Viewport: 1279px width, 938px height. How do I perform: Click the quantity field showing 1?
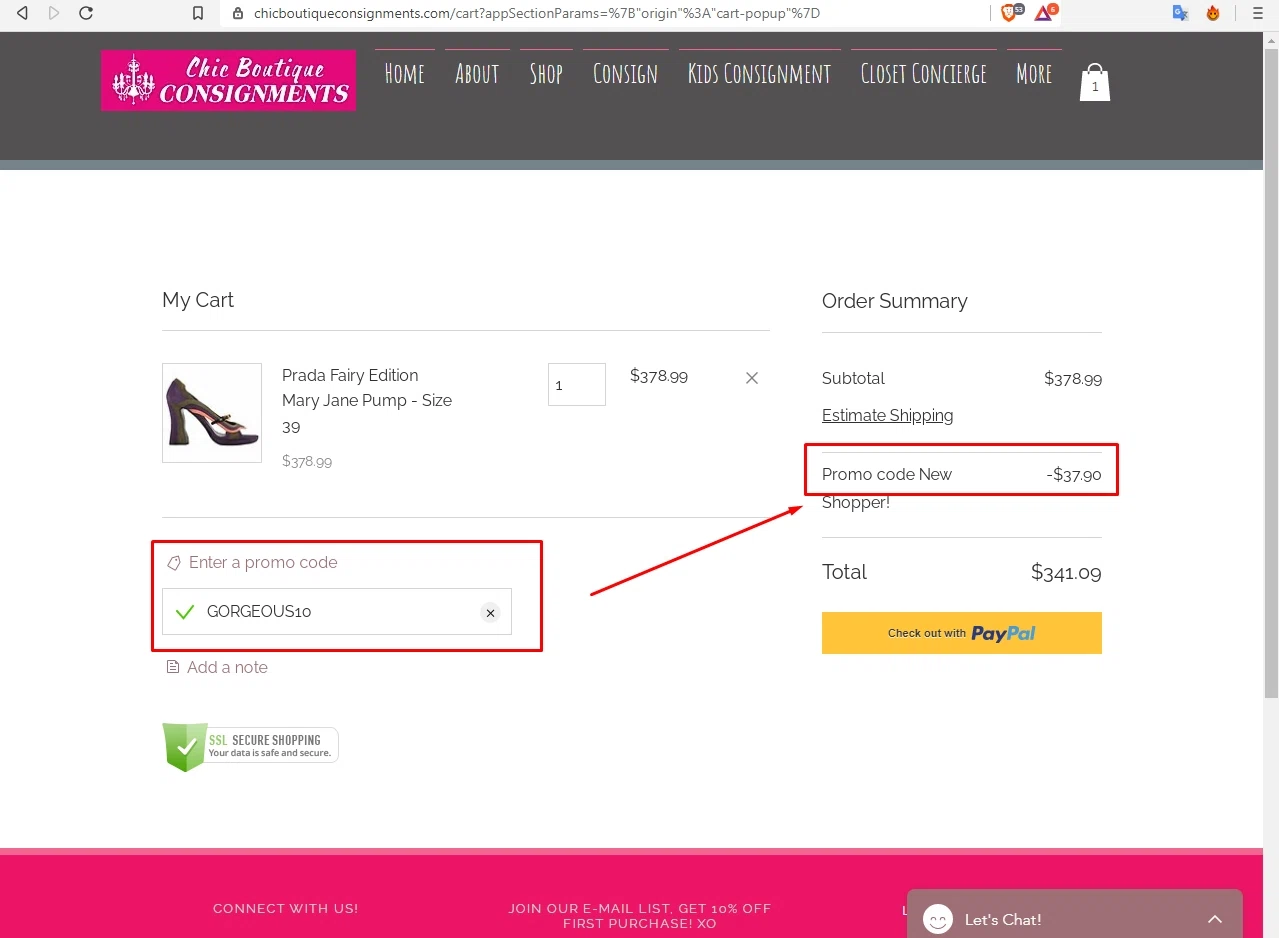(577, 385)
